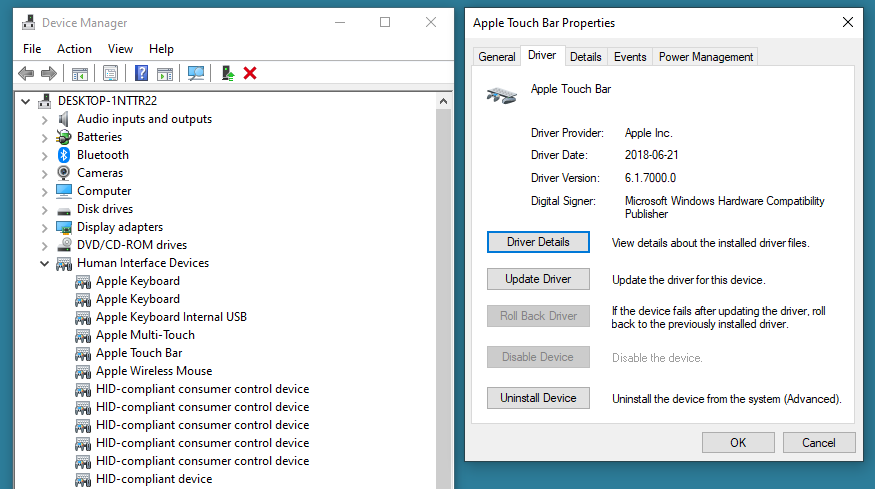Close the Apple Touch Bar Properties dialog
875x489 pixels.
click(x=848, y=22)
